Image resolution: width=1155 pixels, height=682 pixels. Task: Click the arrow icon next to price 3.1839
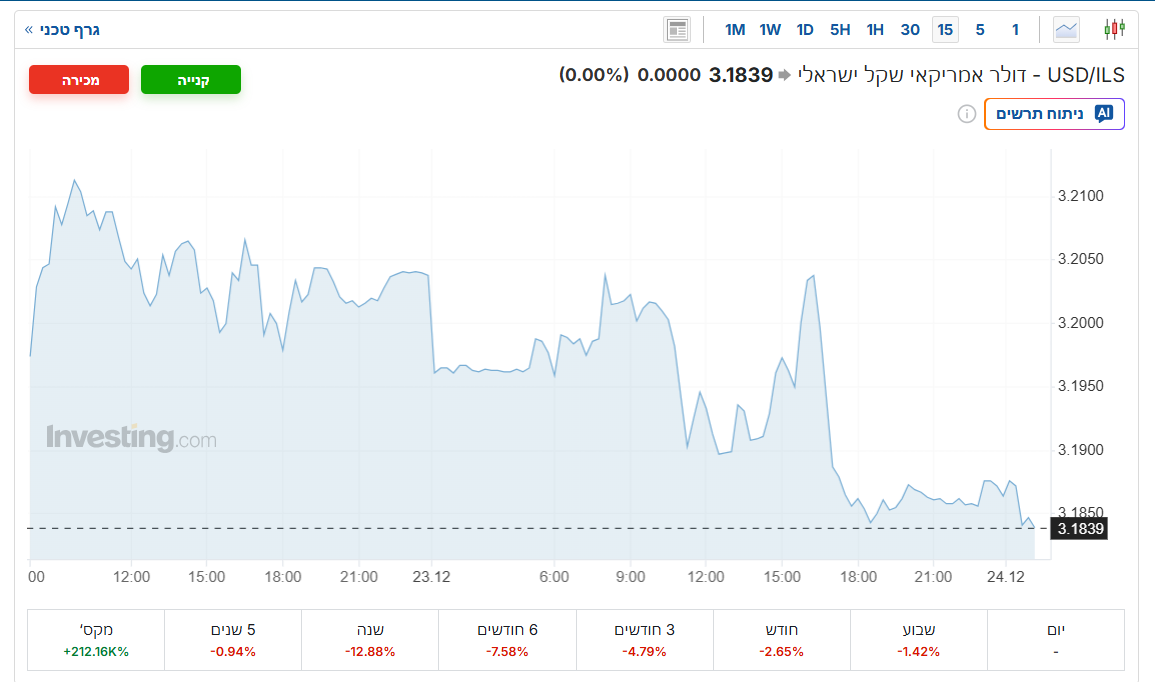tap(784, 75)
